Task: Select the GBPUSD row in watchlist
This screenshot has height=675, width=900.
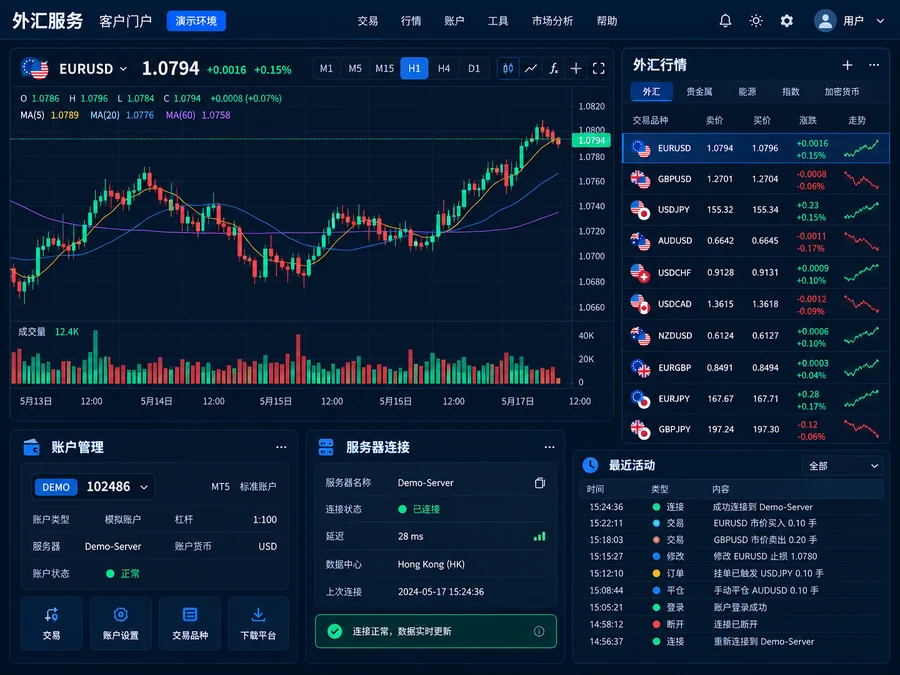Action: 755,179
